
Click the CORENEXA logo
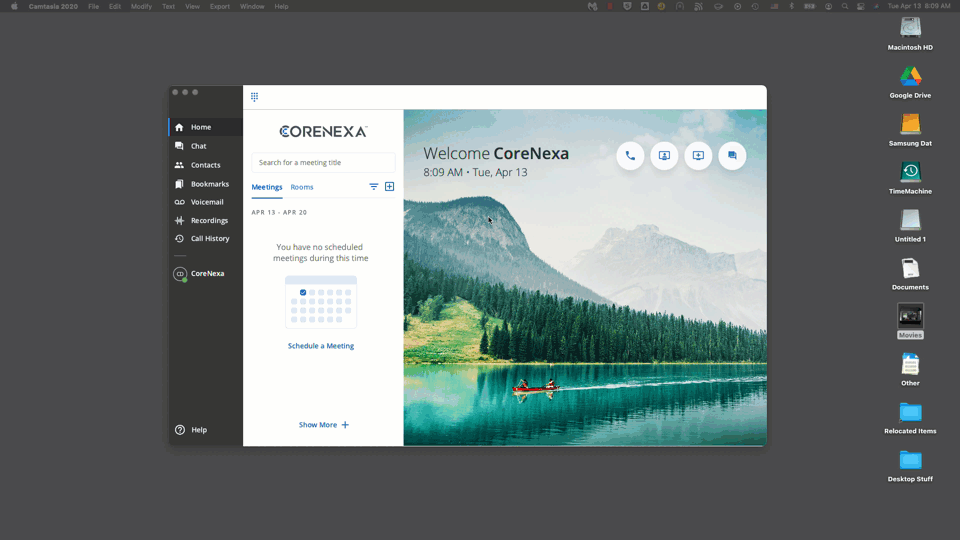point(323,132)
